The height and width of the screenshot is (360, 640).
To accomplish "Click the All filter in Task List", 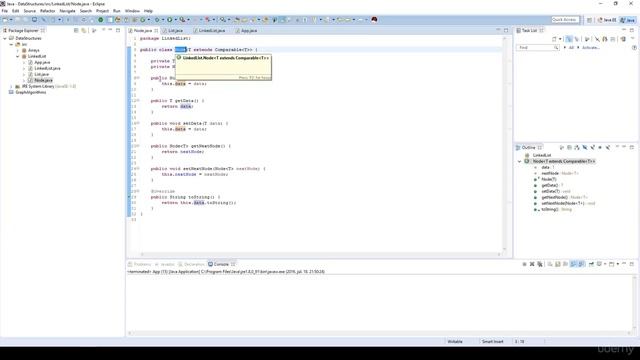I will 571,48.
